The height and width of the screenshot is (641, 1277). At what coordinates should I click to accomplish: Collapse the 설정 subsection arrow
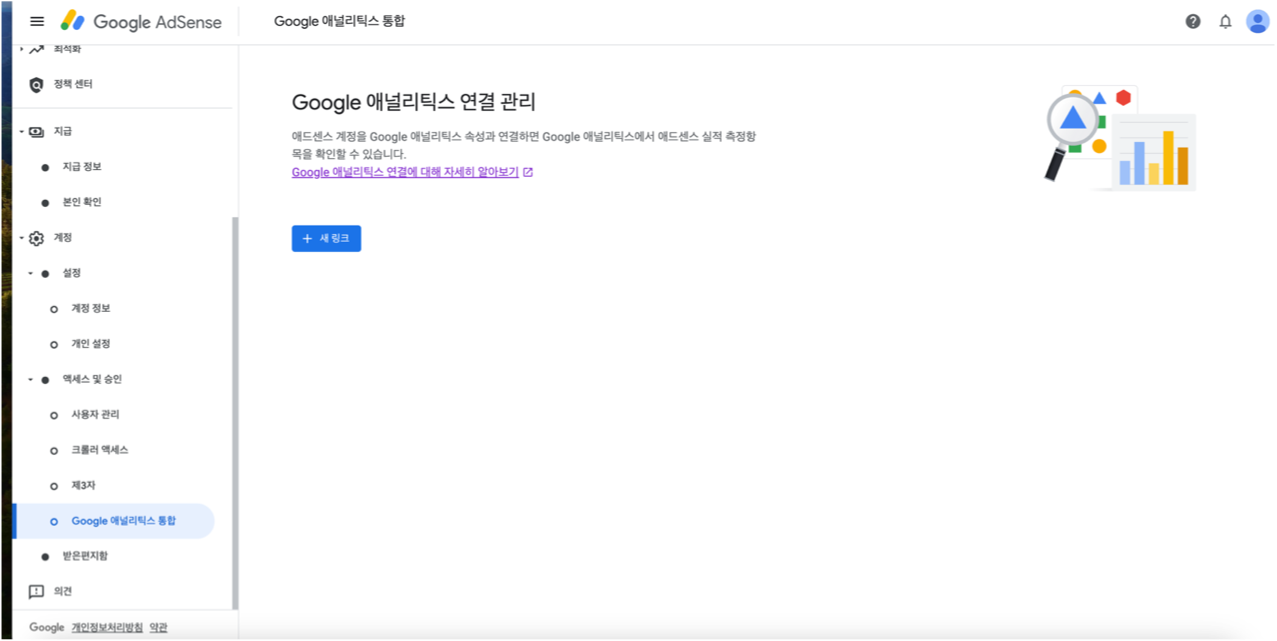click(31, 273)
